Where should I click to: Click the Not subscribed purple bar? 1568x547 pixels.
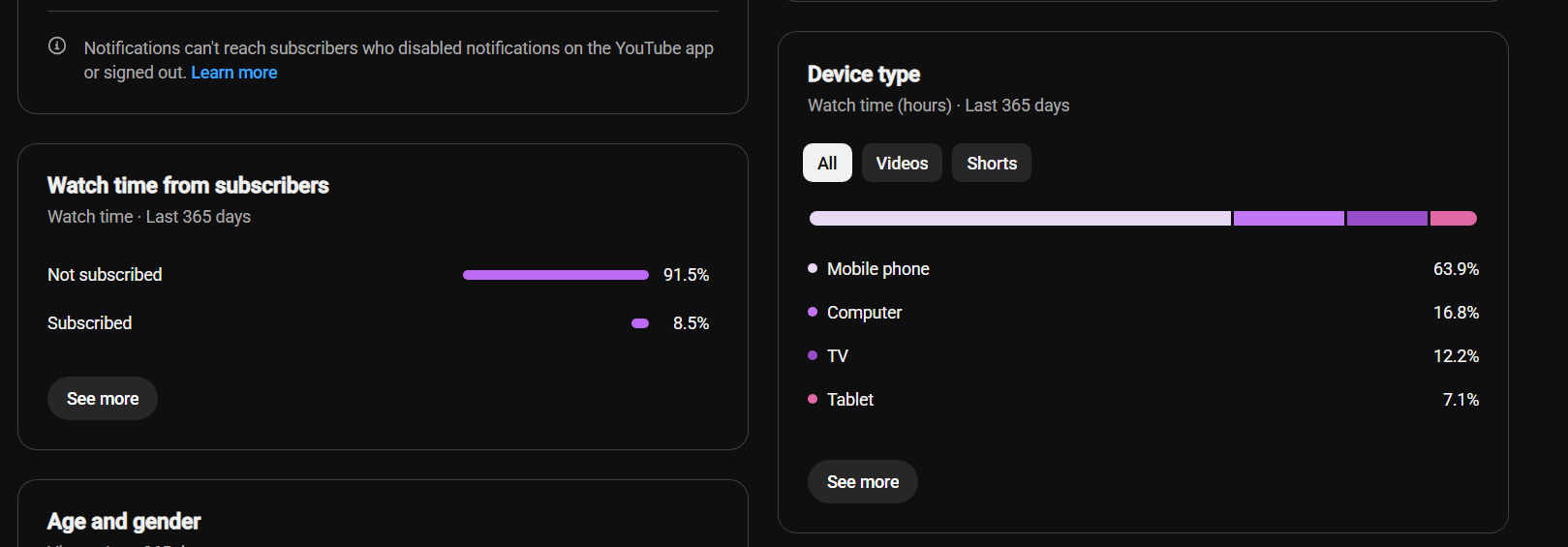(x=556, y=275)
